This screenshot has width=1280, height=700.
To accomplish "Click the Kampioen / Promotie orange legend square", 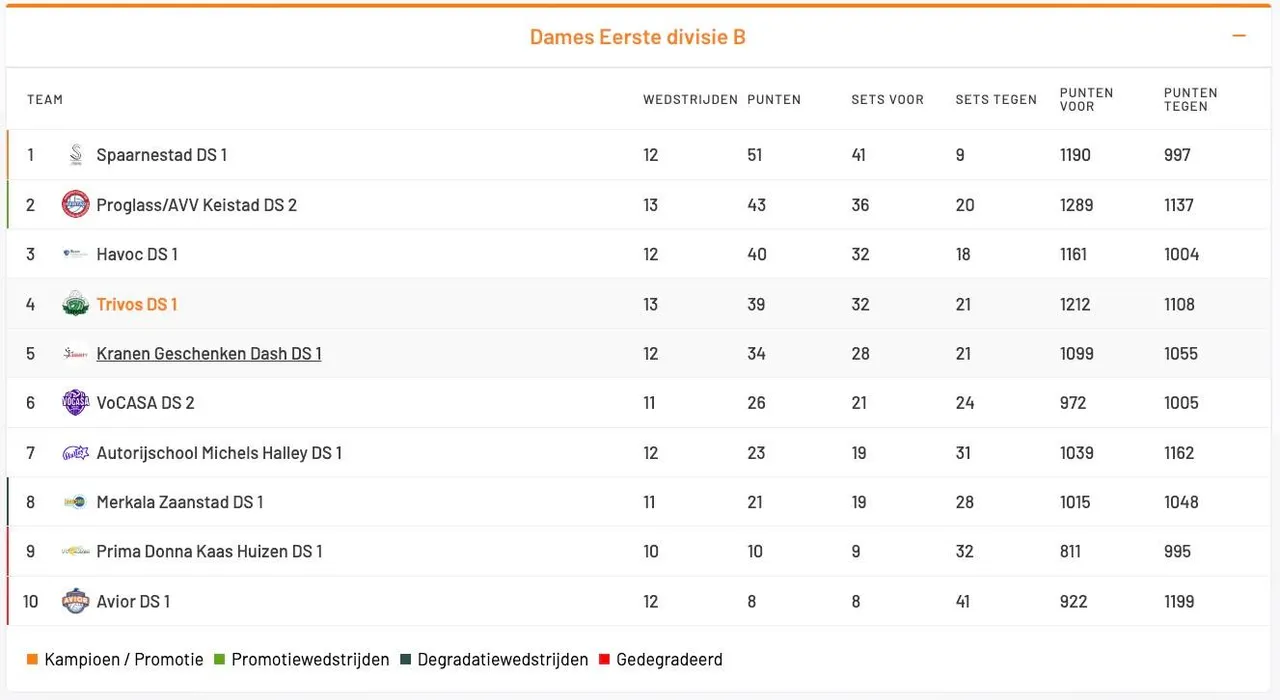I will click(x=31, y=659).
